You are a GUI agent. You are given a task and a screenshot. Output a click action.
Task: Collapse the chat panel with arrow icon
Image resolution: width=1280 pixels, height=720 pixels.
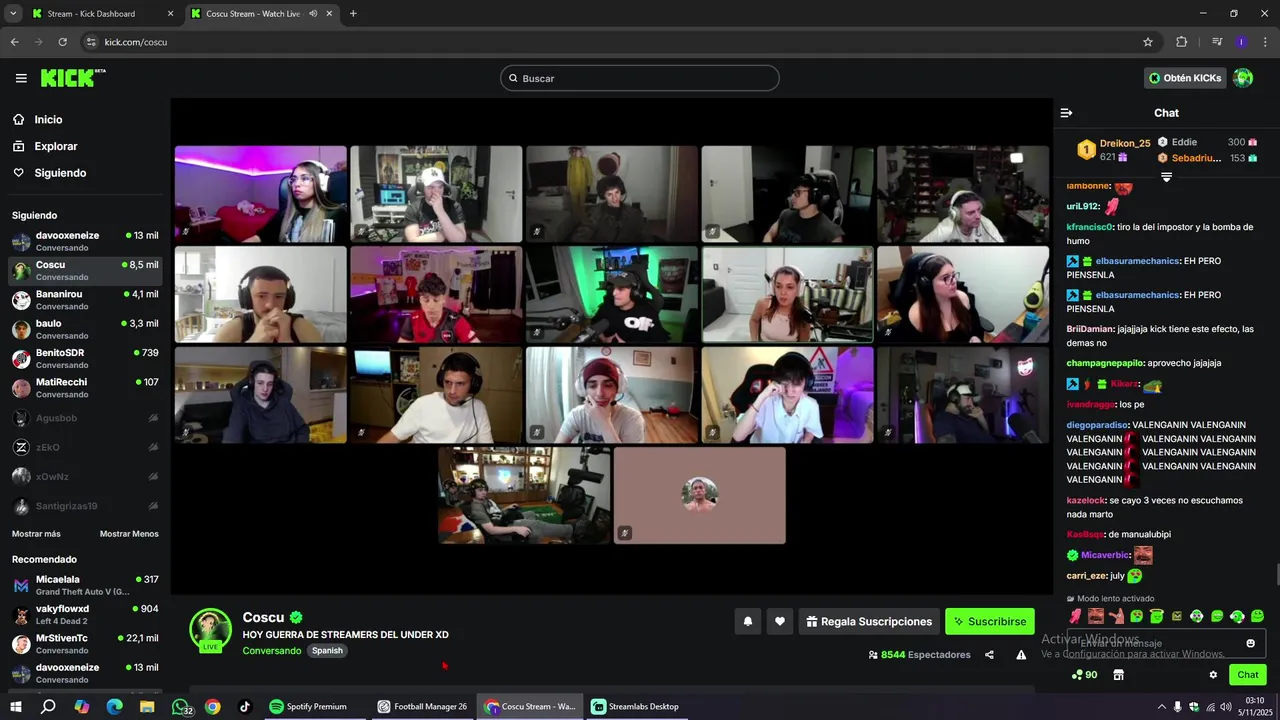(x=1066, y=113)
